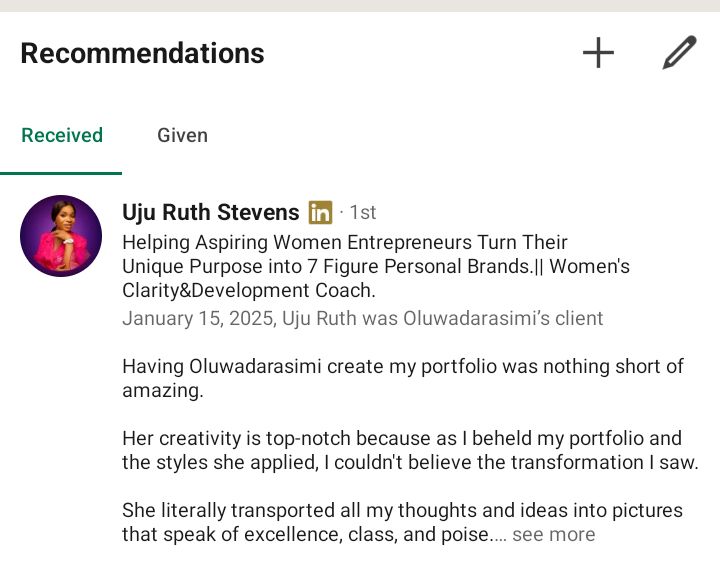
Task: Click the January 15, 2025 client relationship line
Action: click(362, 318)
